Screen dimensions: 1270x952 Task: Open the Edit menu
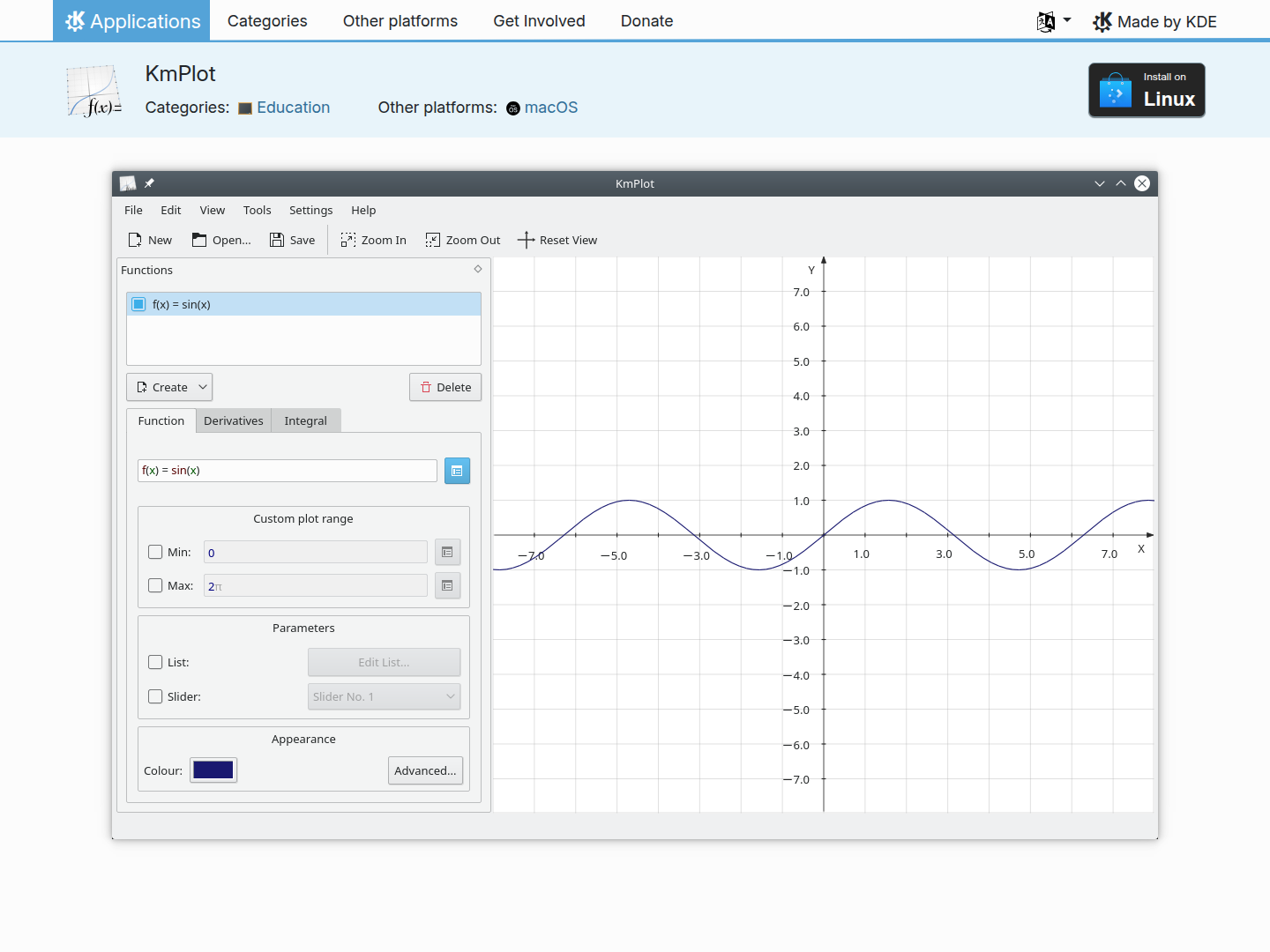coord(171,210)
